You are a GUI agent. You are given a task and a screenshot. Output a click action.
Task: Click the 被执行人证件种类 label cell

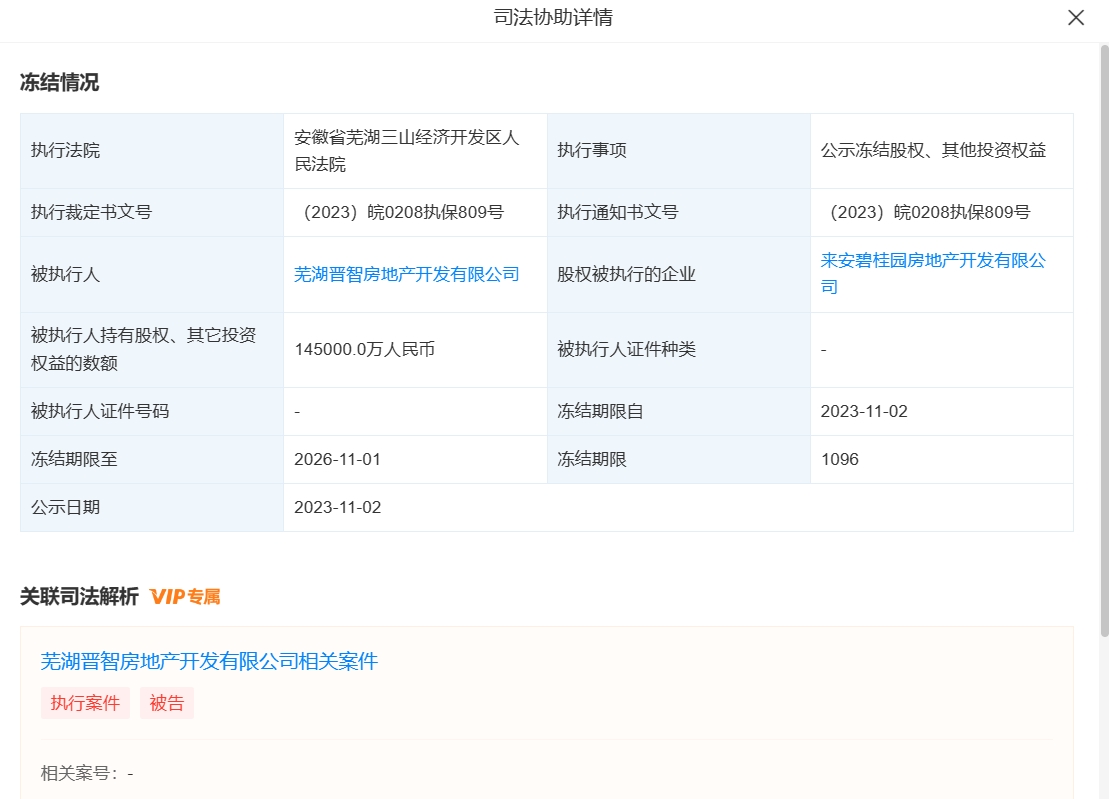(x=679, y=350)
